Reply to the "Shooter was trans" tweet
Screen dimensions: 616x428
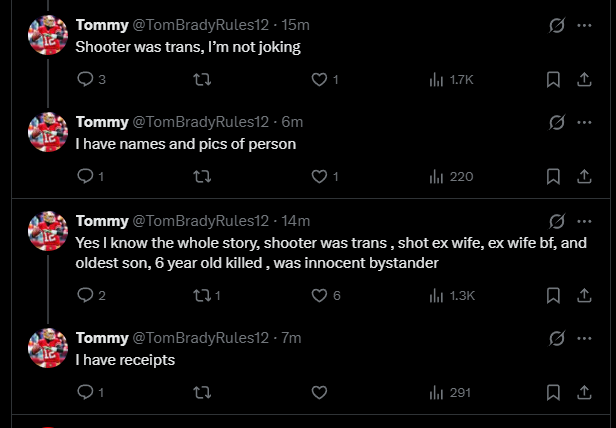click(x=85, y=80)
